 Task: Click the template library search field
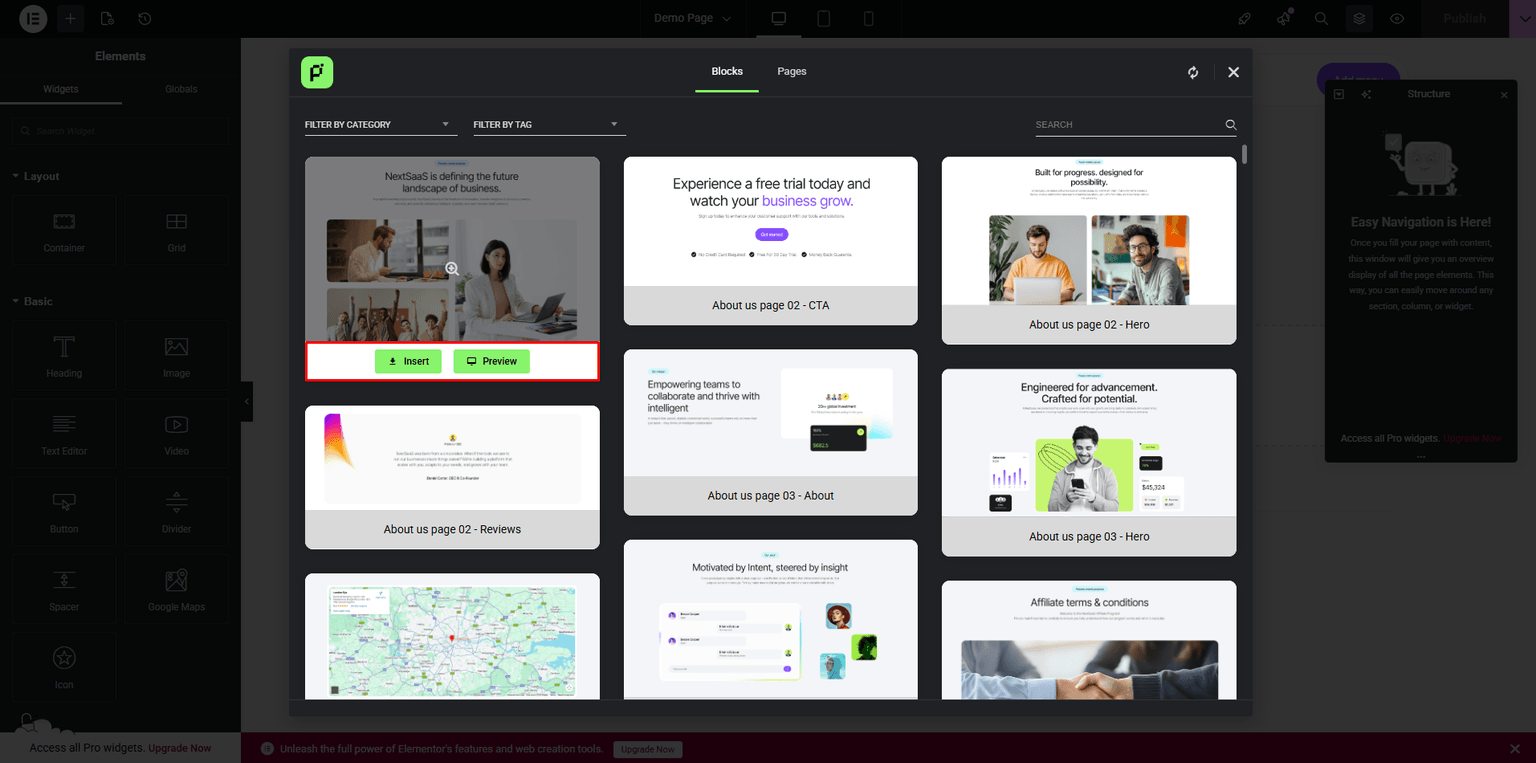click(x=1130, y=124)
